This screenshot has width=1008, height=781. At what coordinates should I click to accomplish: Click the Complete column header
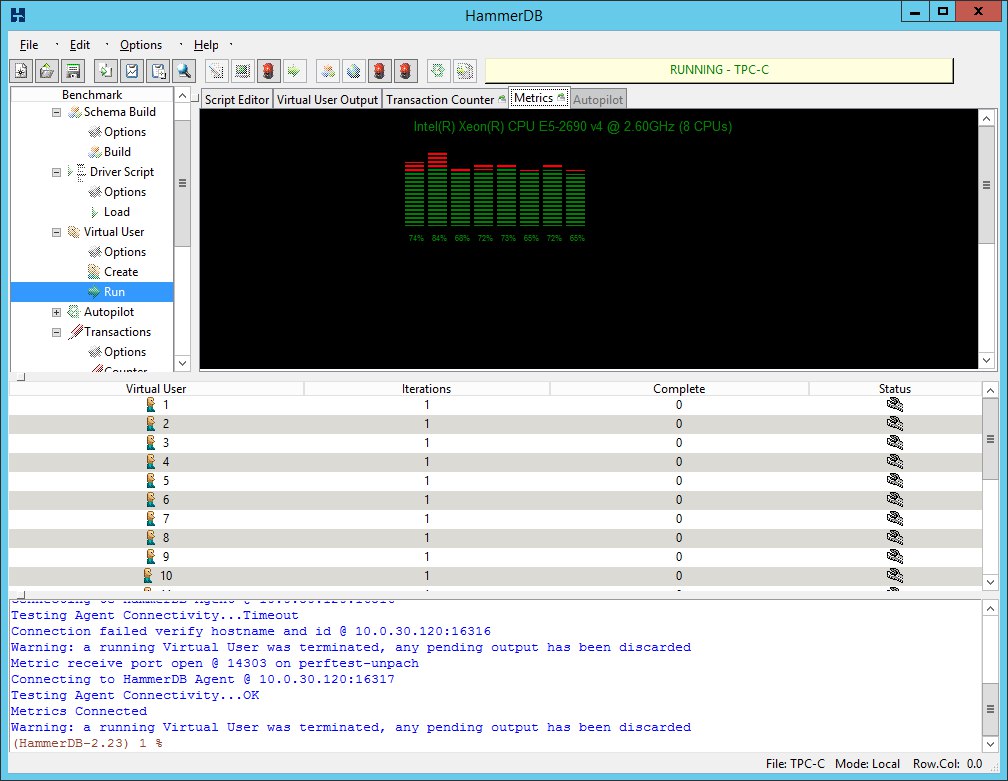tap(679, 389)
